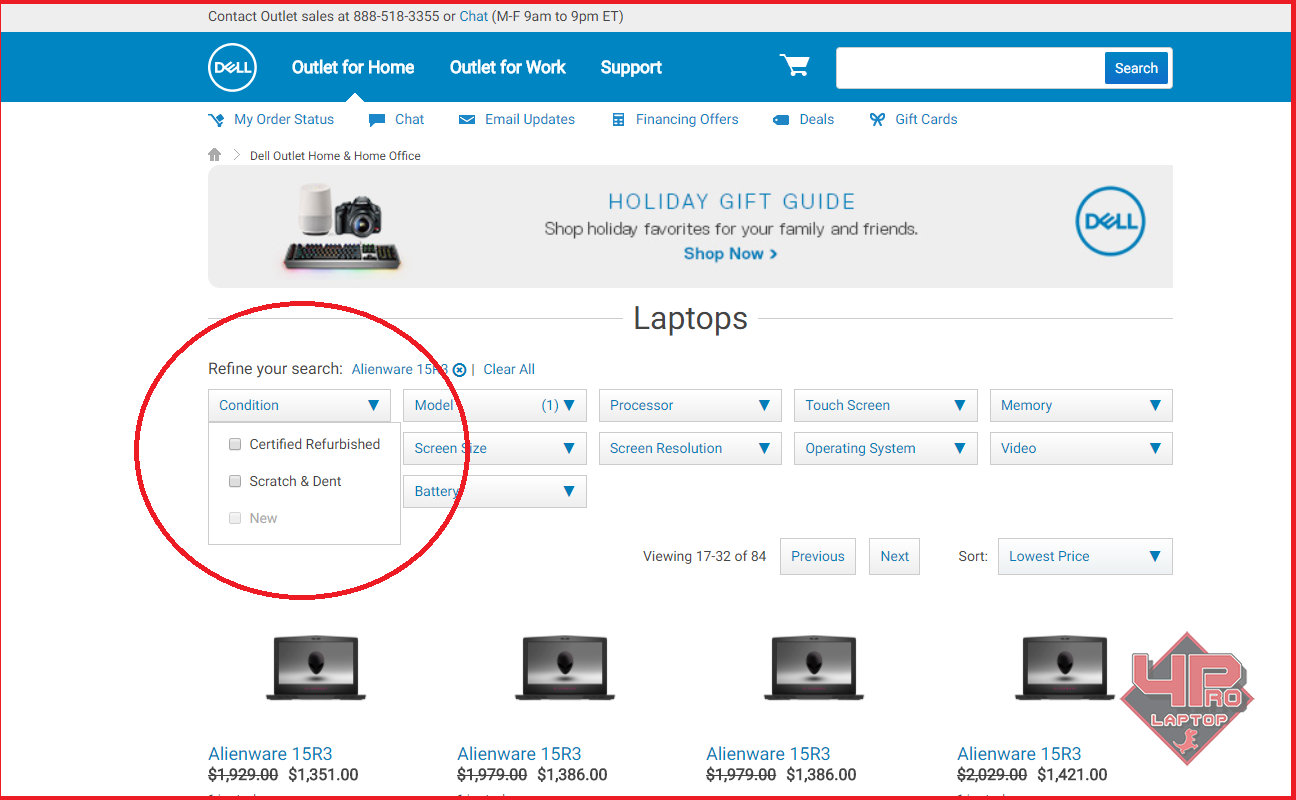Viewport: 1296px width, 800px height.
Task: Open the Support menu item
Action: [631, 68]
